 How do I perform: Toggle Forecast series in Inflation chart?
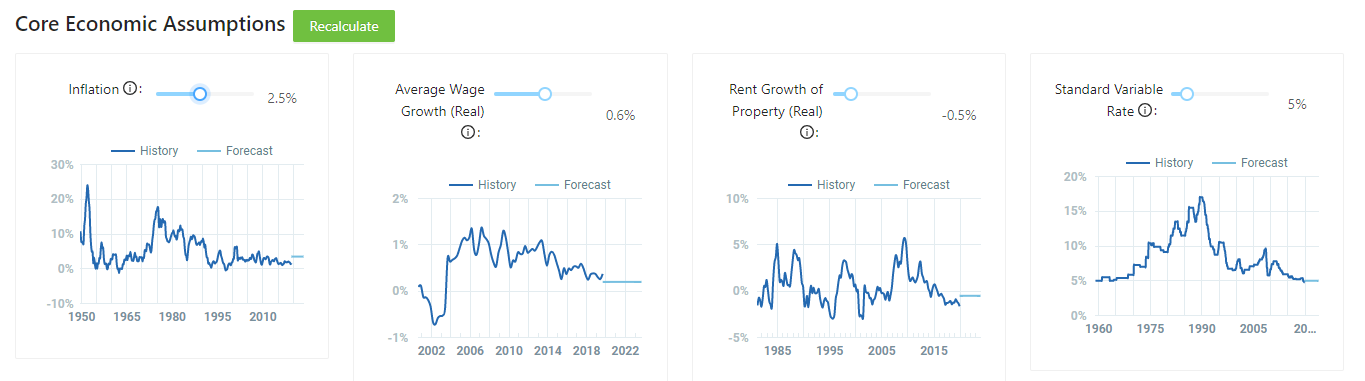234,151
